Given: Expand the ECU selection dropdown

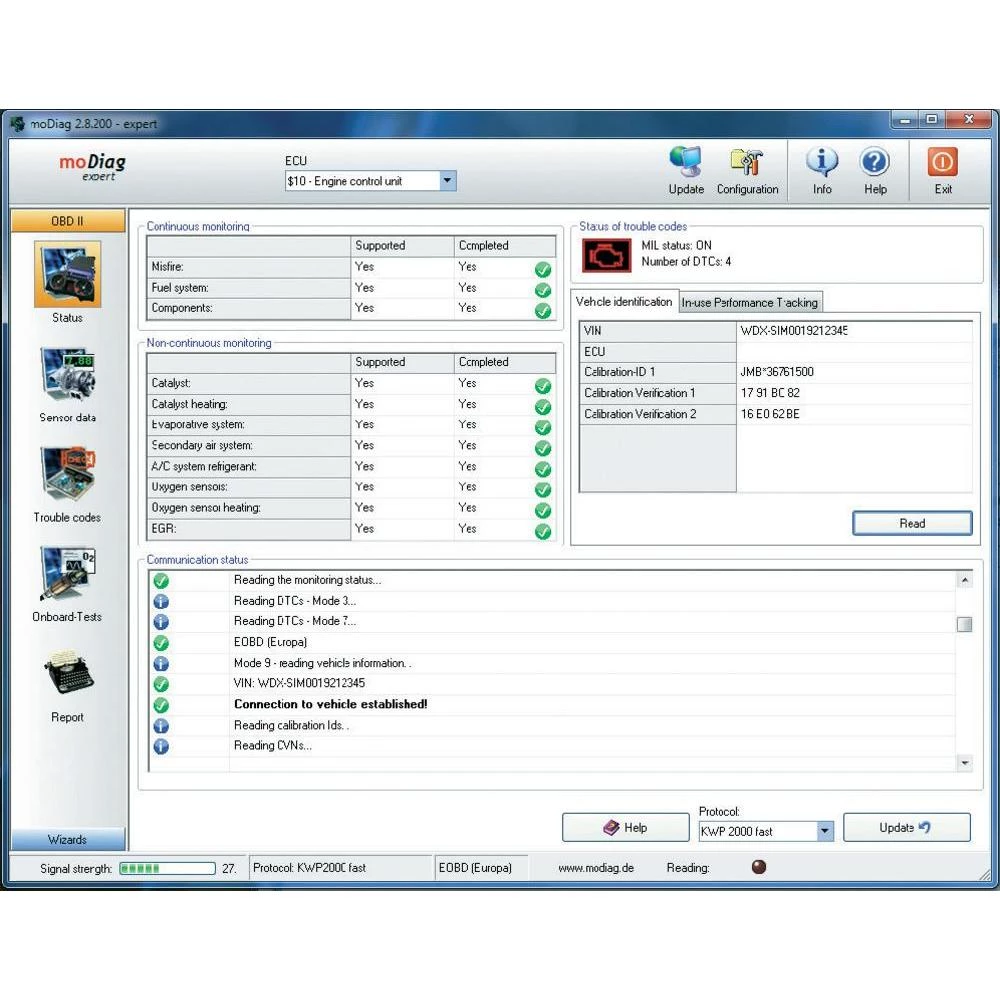Looking at the screenshot, I should pyautogui.click(x=447, y=181).
